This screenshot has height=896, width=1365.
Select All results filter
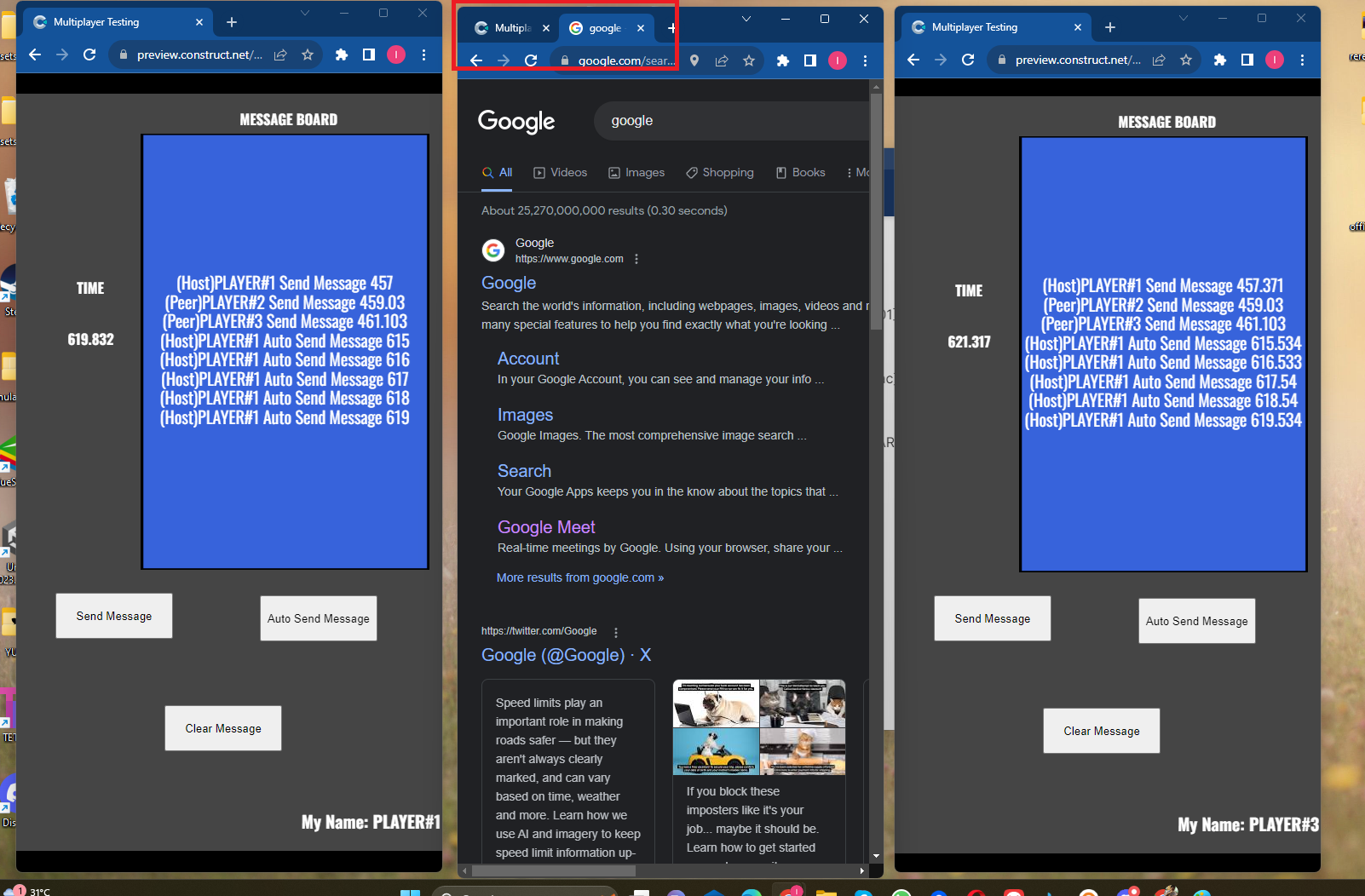point(498,172)
